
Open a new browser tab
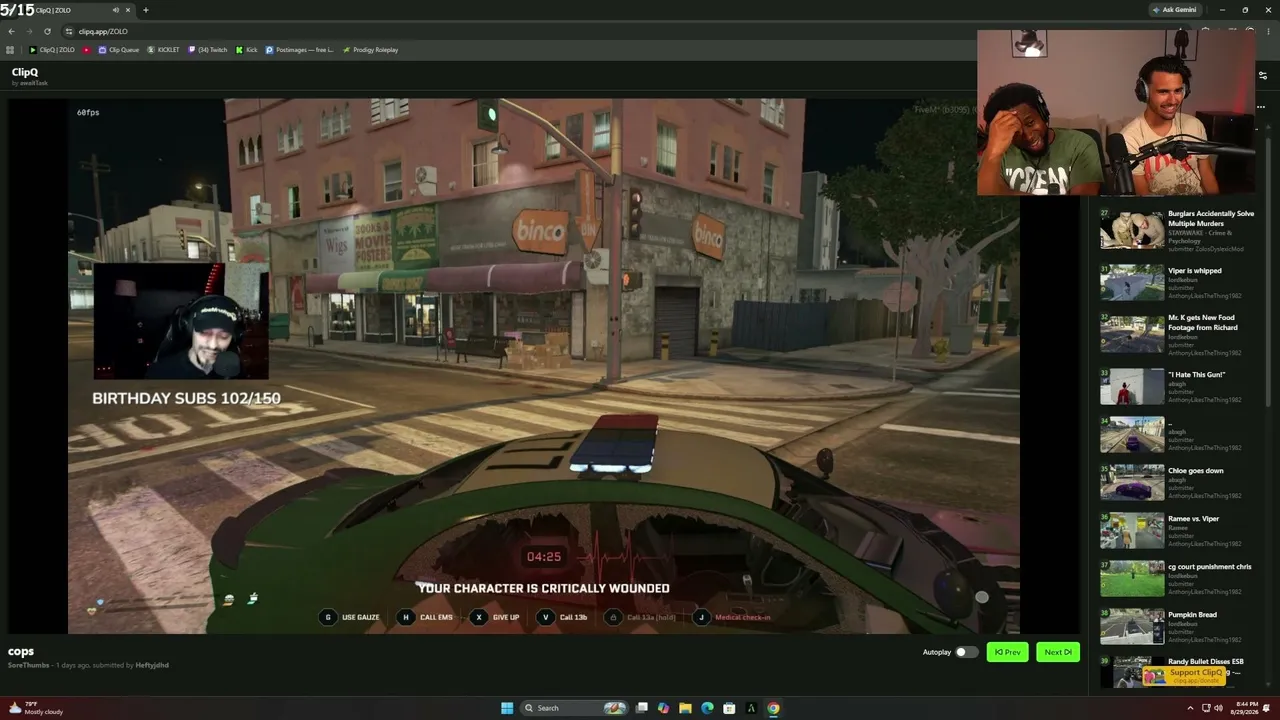(x=145, y=10)
